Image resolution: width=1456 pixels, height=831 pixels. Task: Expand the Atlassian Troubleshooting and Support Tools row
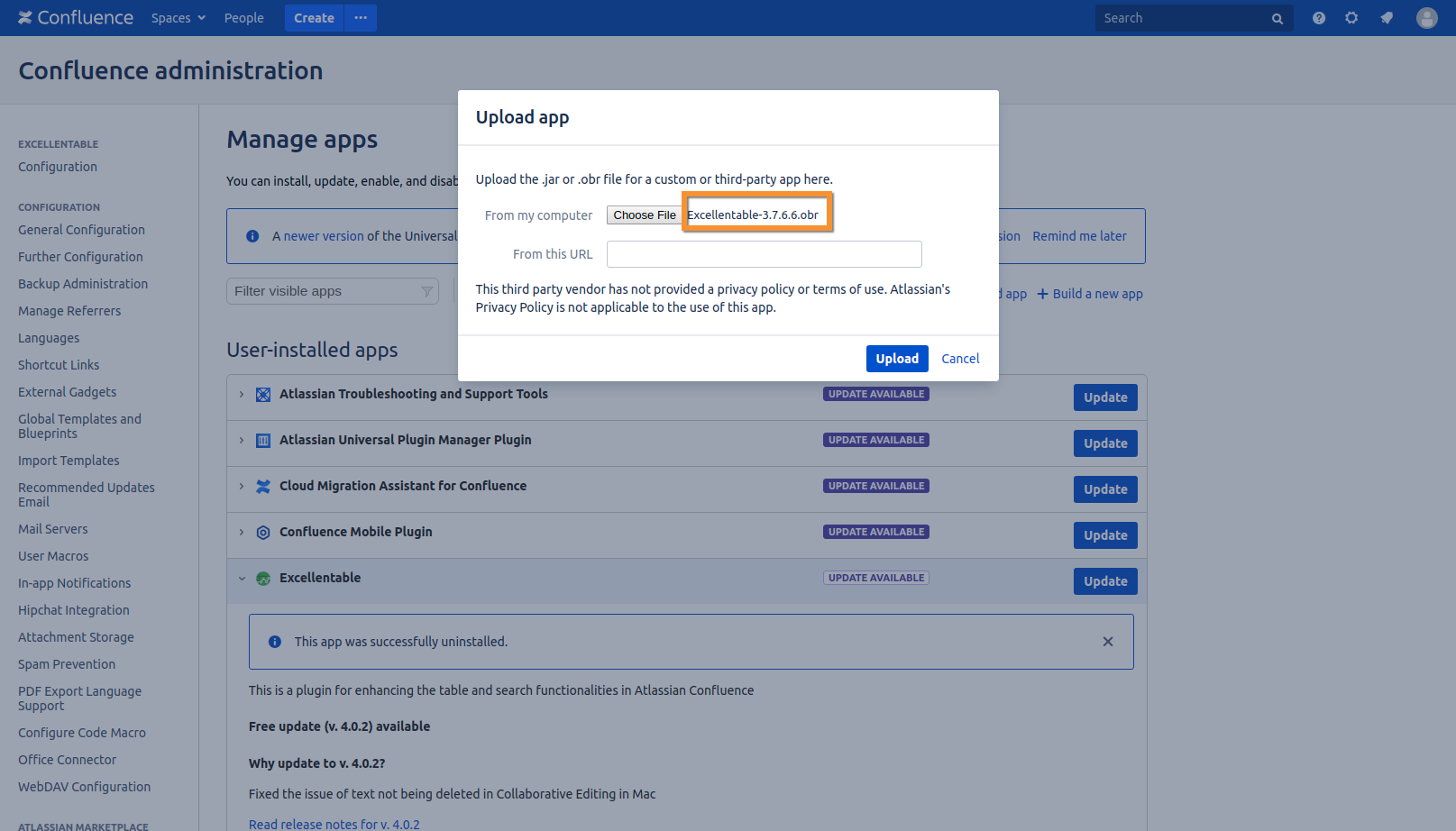point(242,395)
